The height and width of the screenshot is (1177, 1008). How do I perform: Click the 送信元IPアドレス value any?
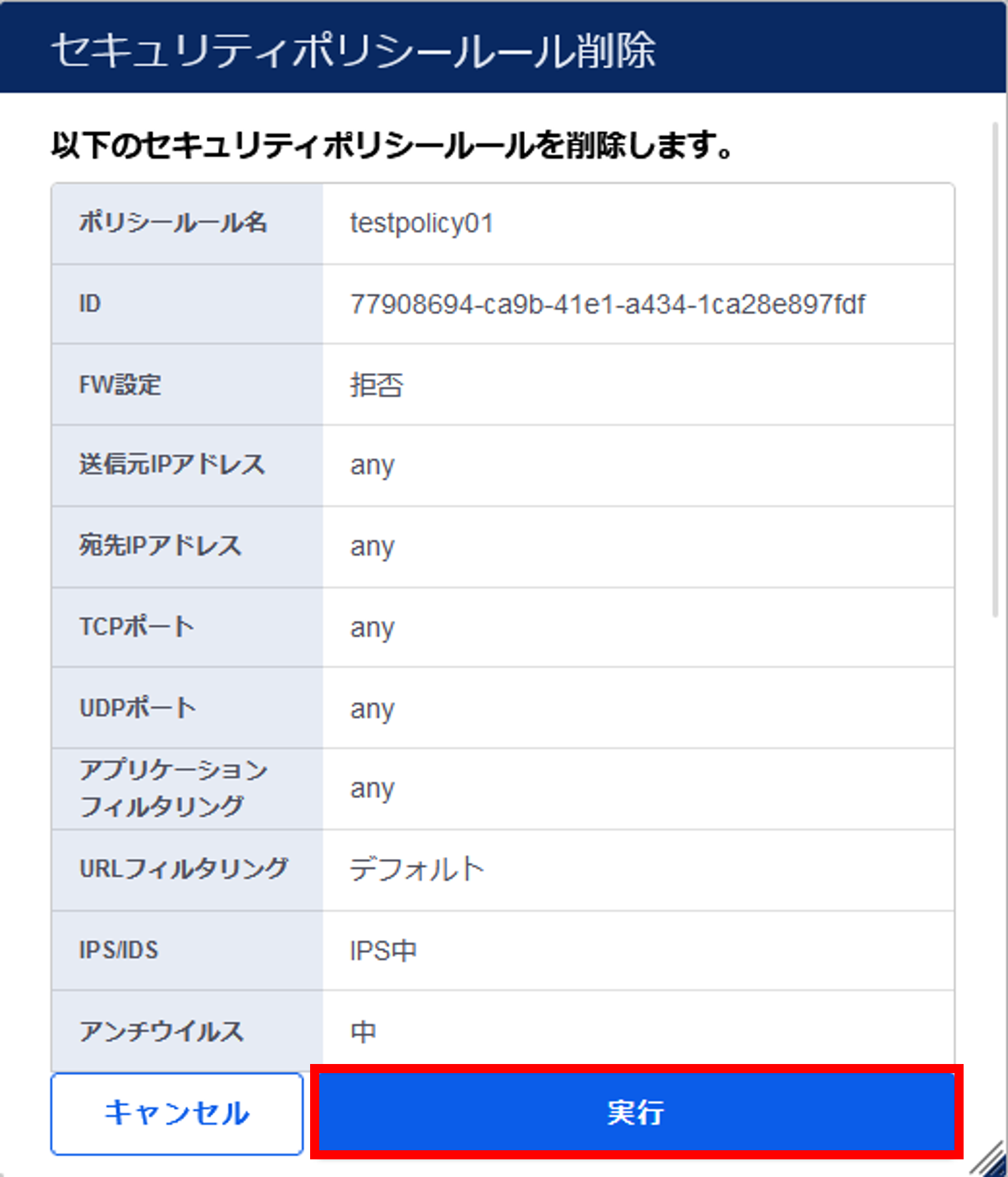pos(372,466)
